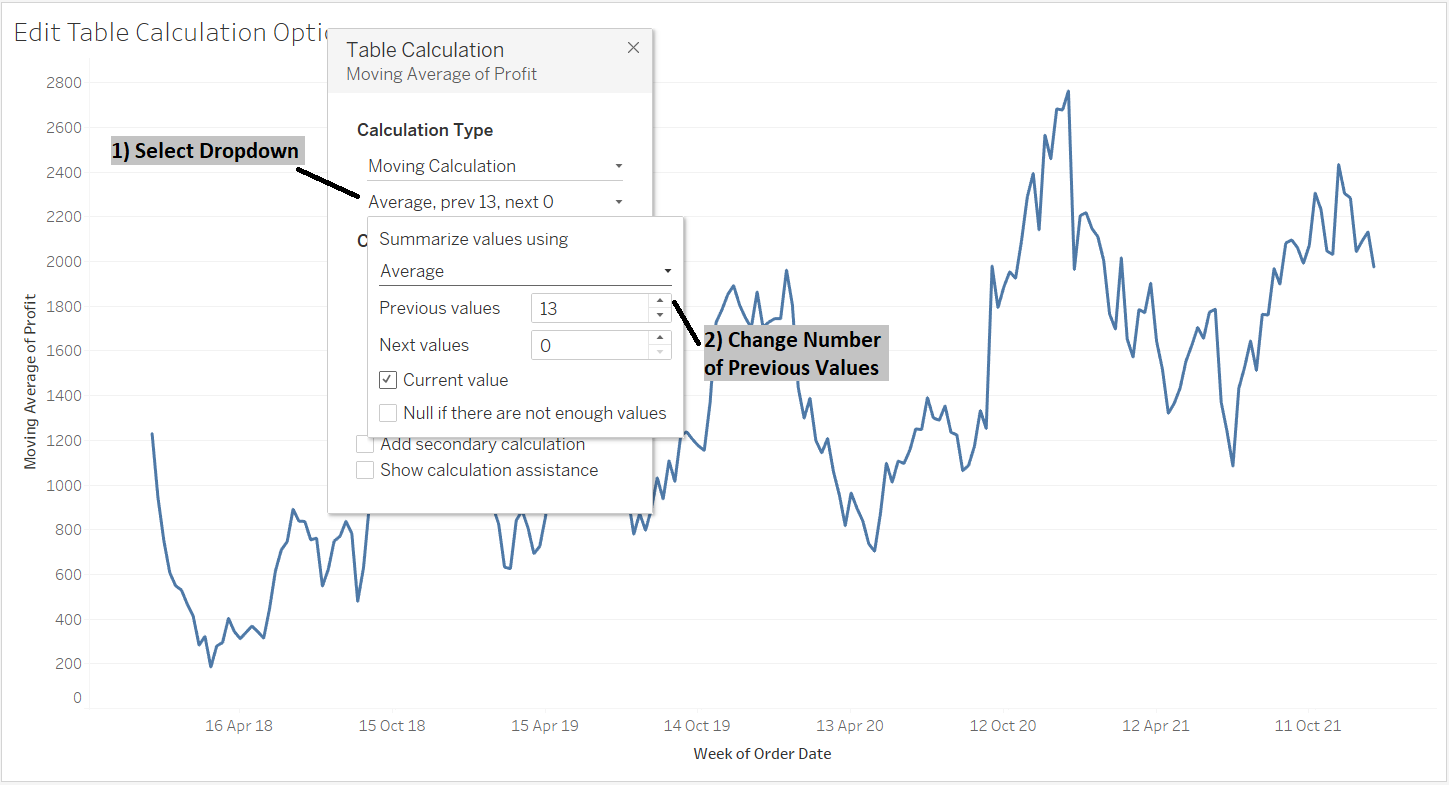Enable "Null if there are not enough values"
1449x785 pixels.
(389, 413)
